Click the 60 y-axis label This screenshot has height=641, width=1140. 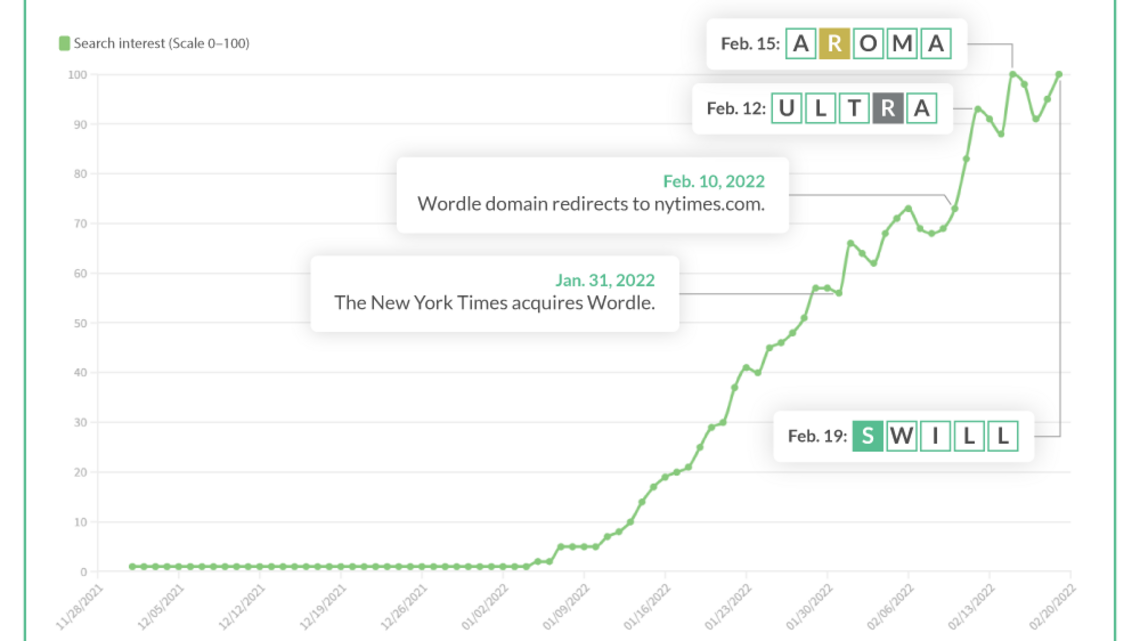click(x=80, y=274)
